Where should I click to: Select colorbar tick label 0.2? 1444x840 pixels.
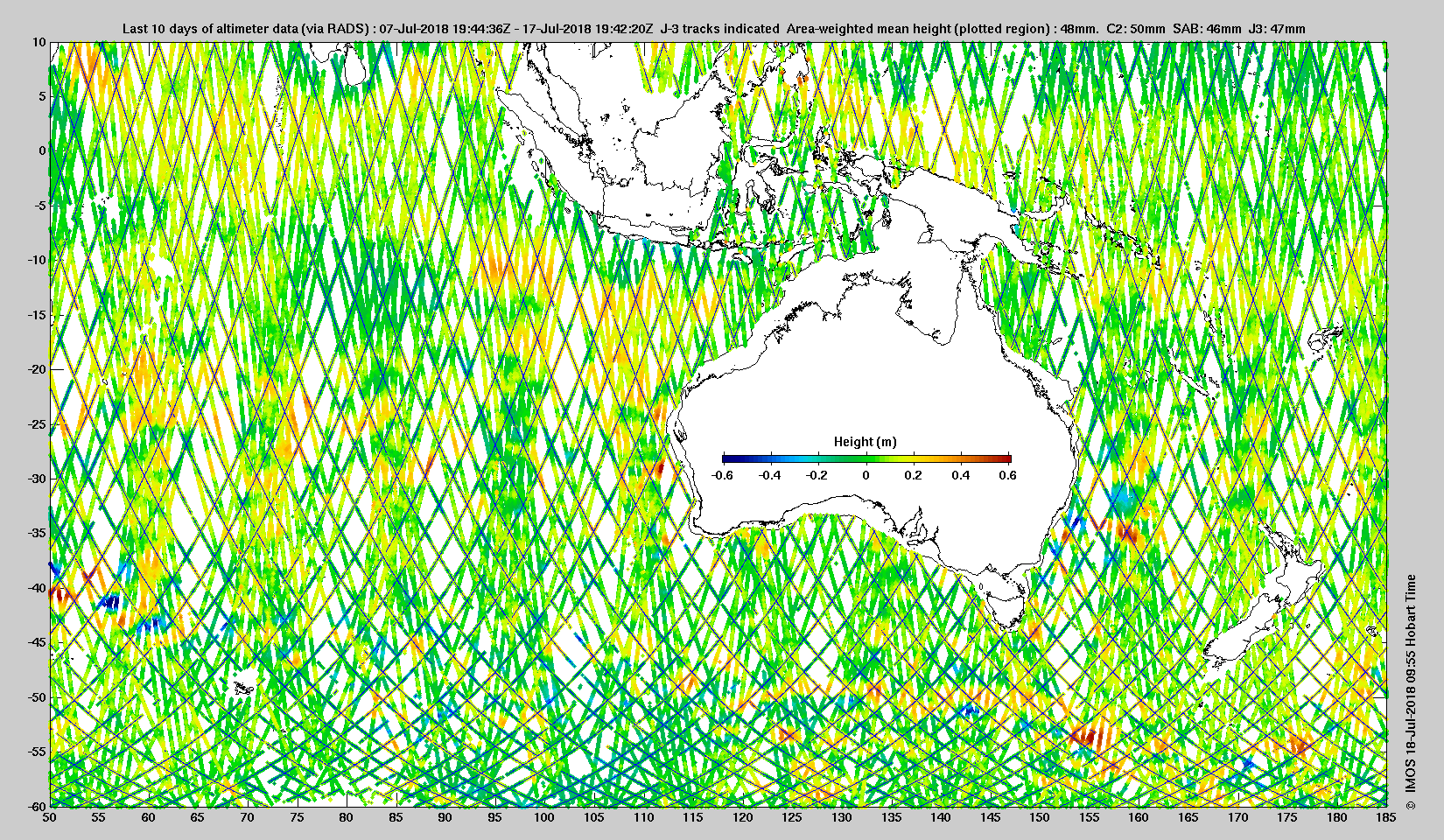coord(914,475)
